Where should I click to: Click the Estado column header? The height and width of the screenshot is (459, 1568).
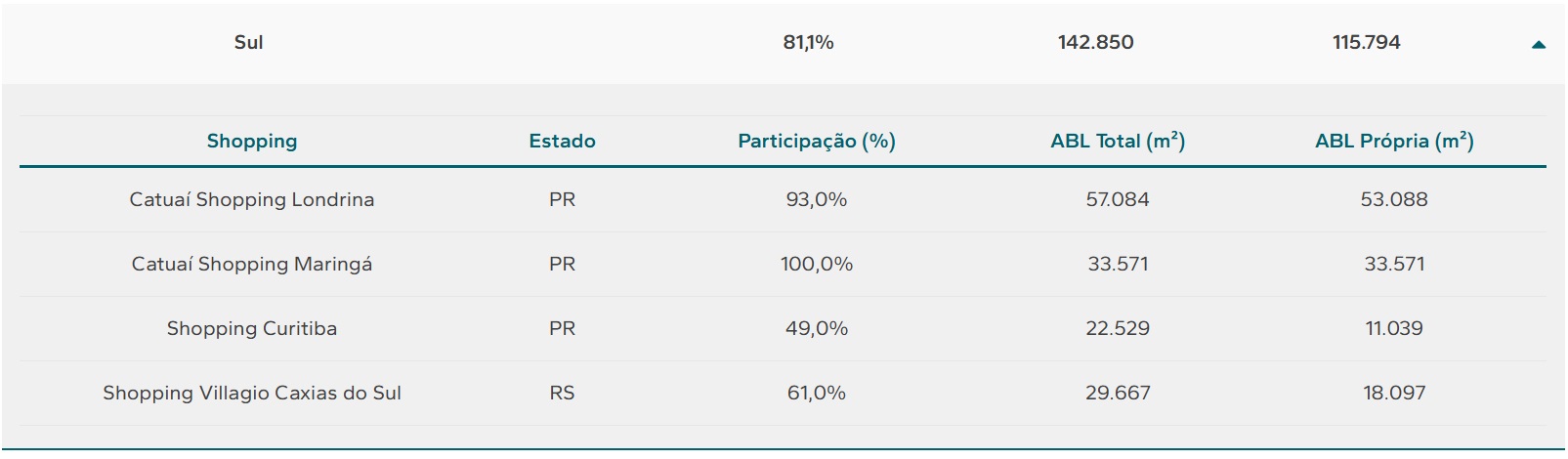point(562,141)
